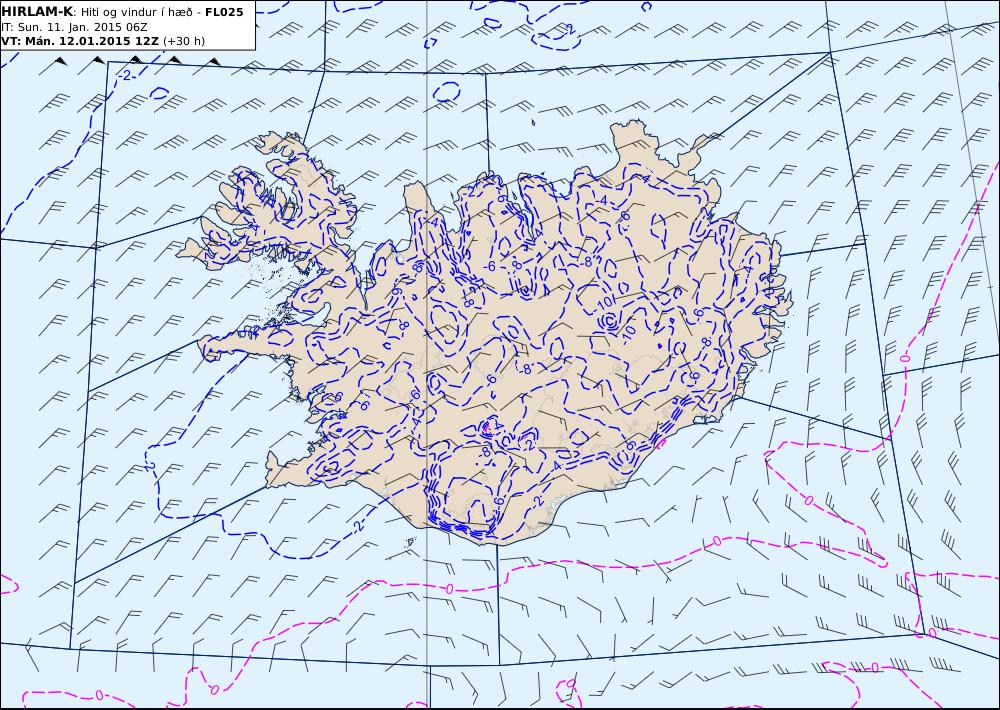This screenshot has height=710, width=1000.
Task: Click the FL025 flight level label
Action: click(224, 12)
